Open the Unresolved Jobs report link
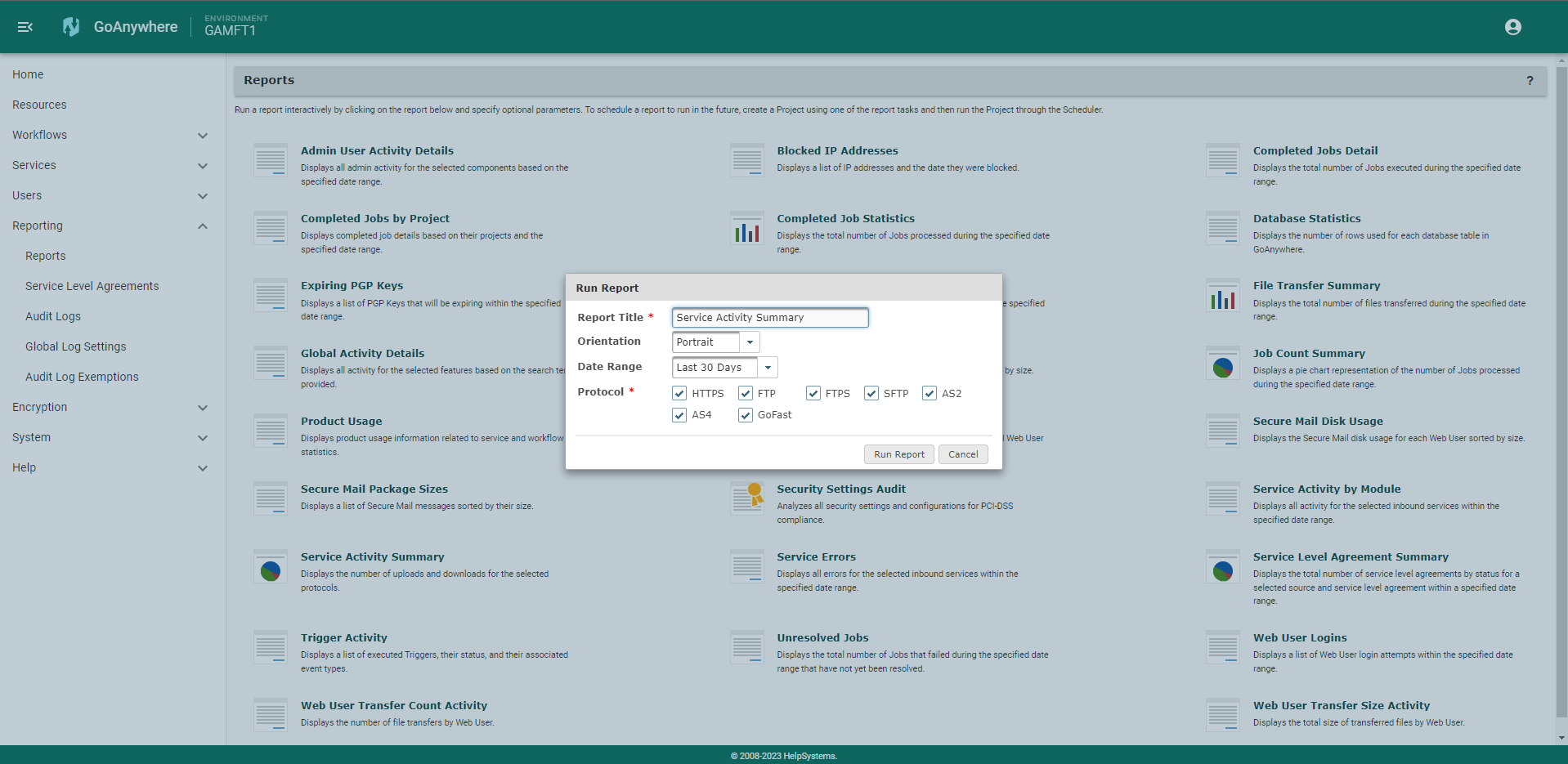 coord(822,638)
